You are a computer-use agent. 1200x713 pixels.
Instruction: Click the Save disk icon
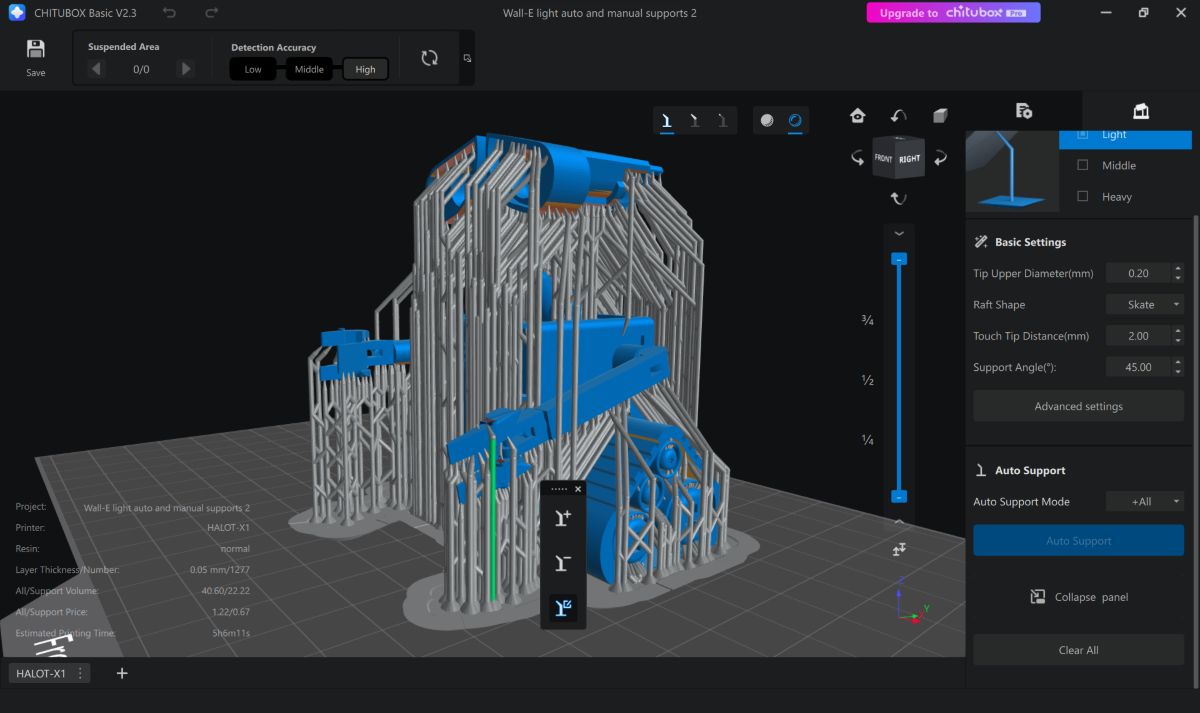[x=36, y=50]
